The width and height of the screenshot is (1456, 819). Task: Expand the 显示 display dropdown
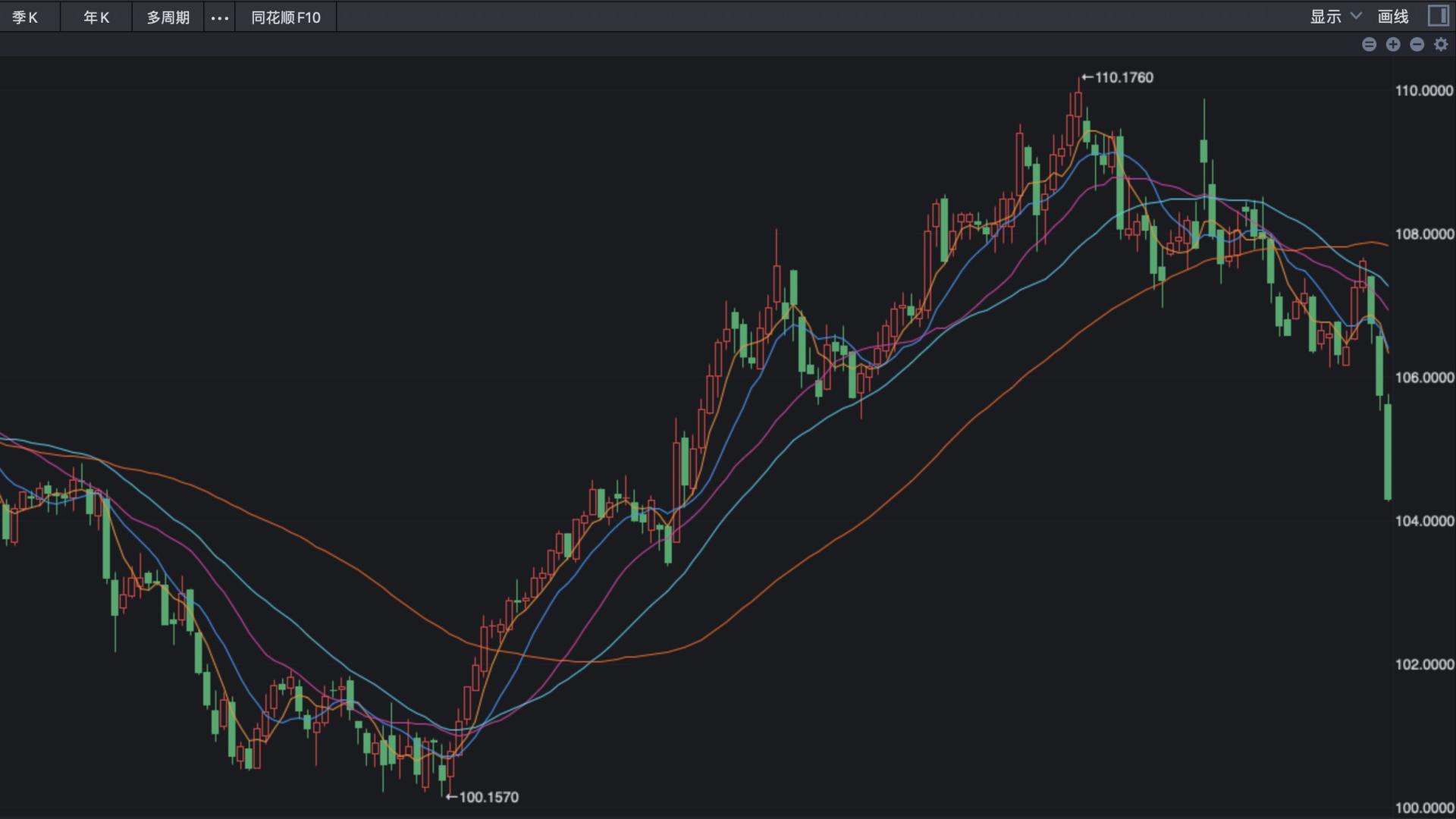point(1335,17)
